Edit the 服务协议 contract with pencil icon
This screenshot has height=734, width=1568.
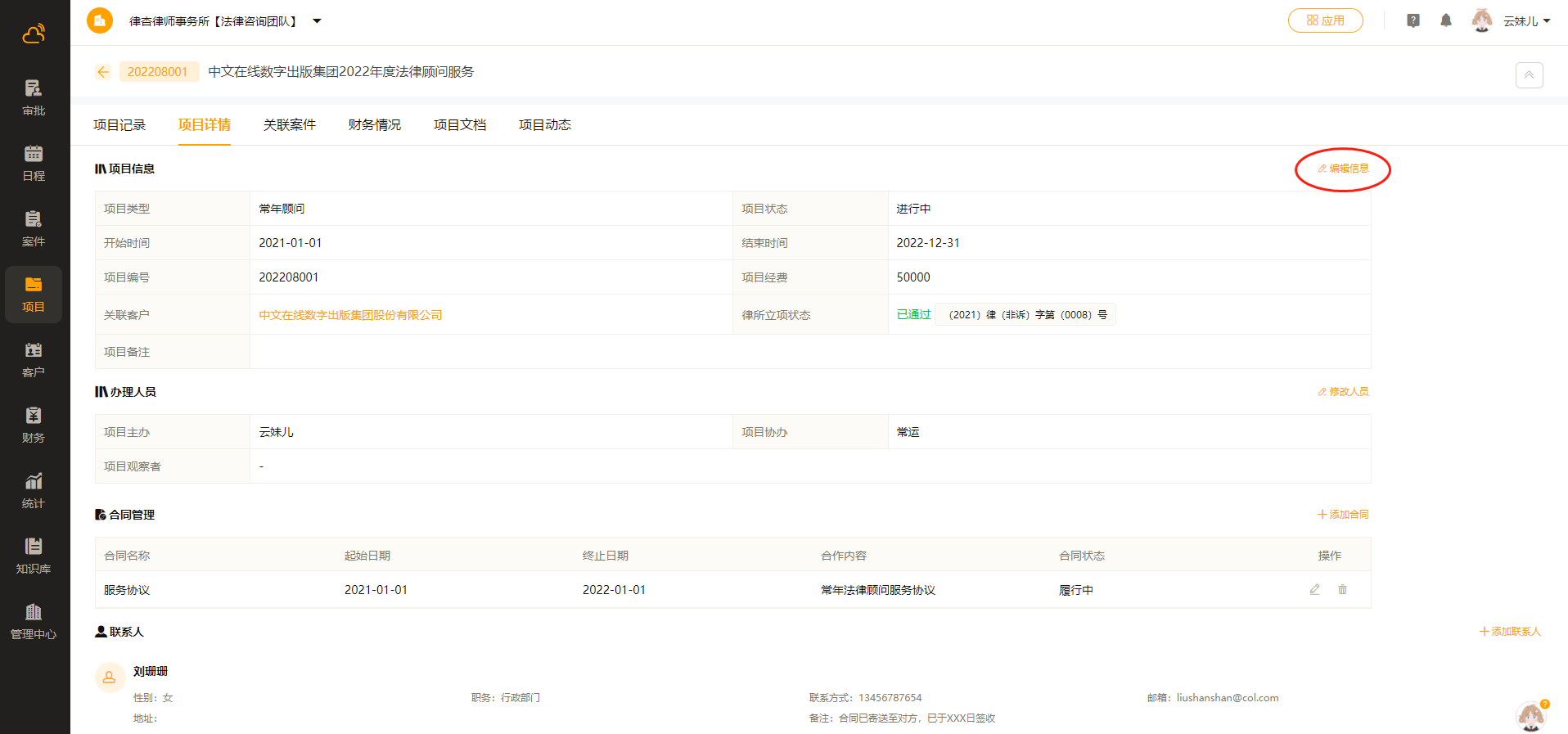[x=1314, y=589]
